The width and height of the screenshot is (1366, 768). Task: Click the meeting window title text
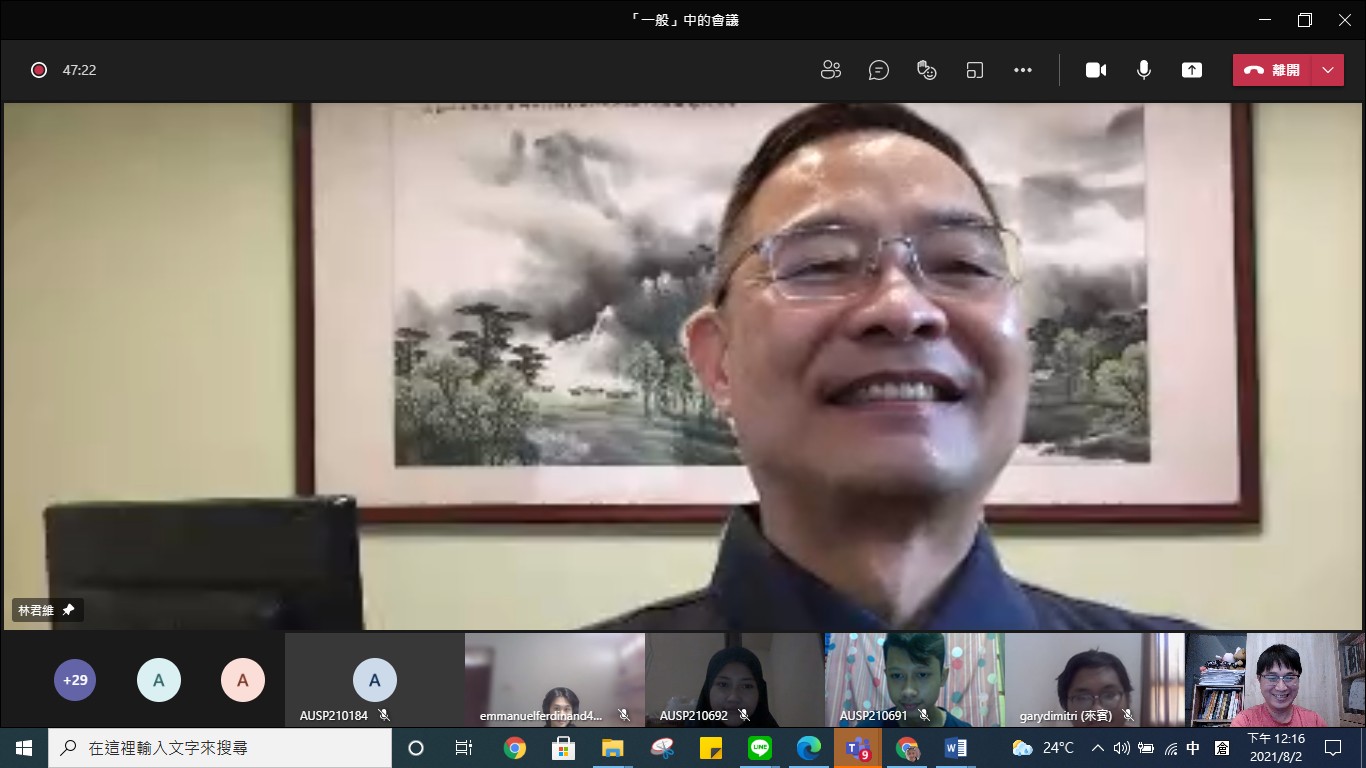click(x=683, y=20)
